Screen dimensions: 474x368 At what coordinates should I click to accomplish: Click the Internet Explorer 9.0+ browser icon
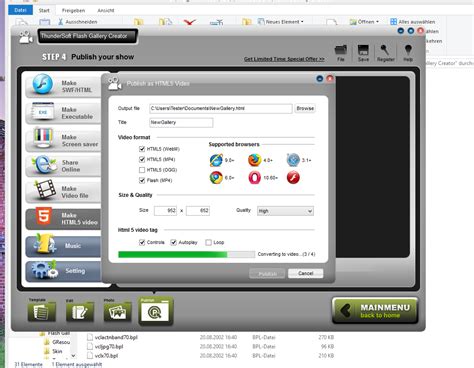point(216,160)
